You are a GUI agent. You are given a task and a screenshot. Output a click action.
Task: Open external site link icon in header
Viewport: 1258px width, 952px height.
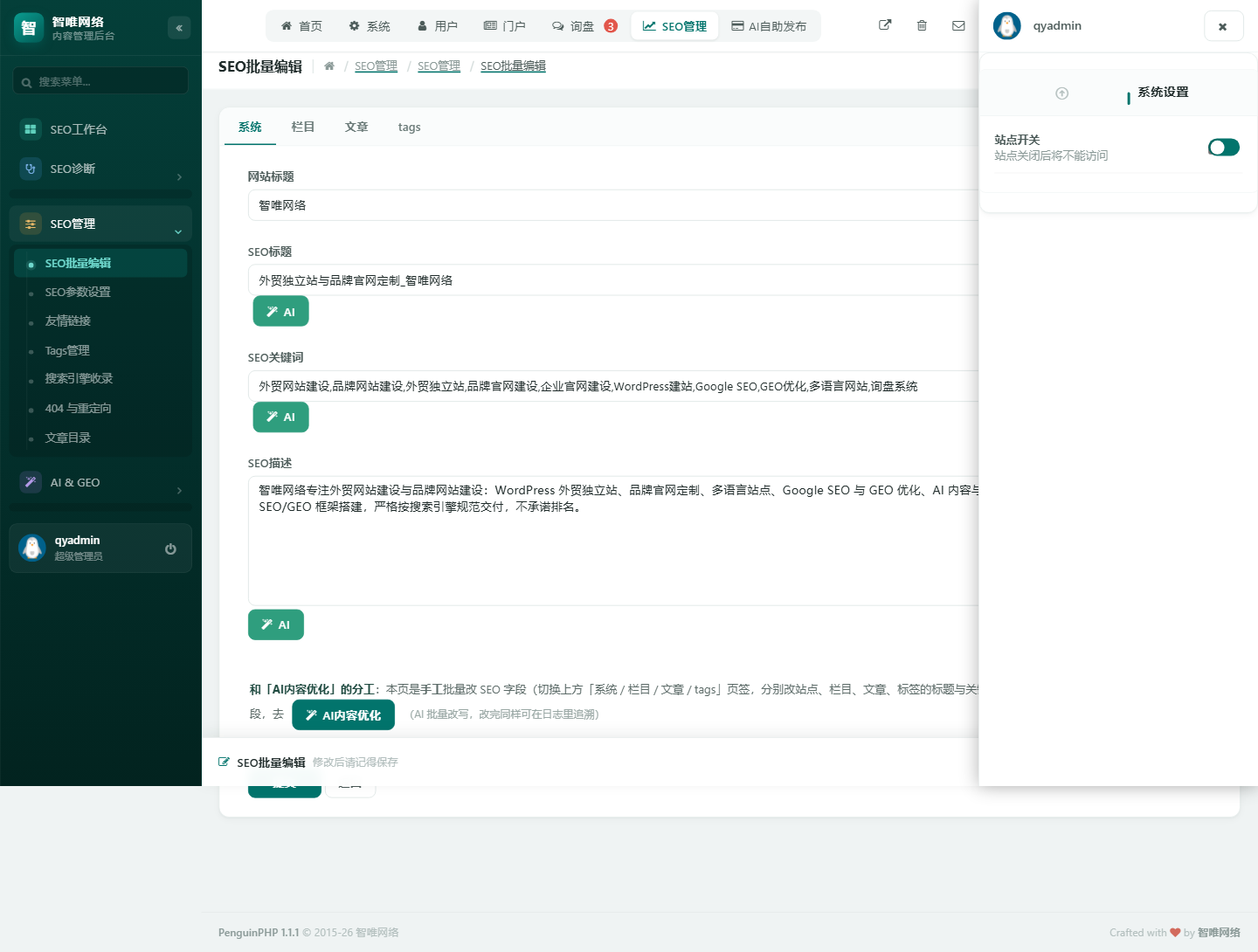pos(885,25)
